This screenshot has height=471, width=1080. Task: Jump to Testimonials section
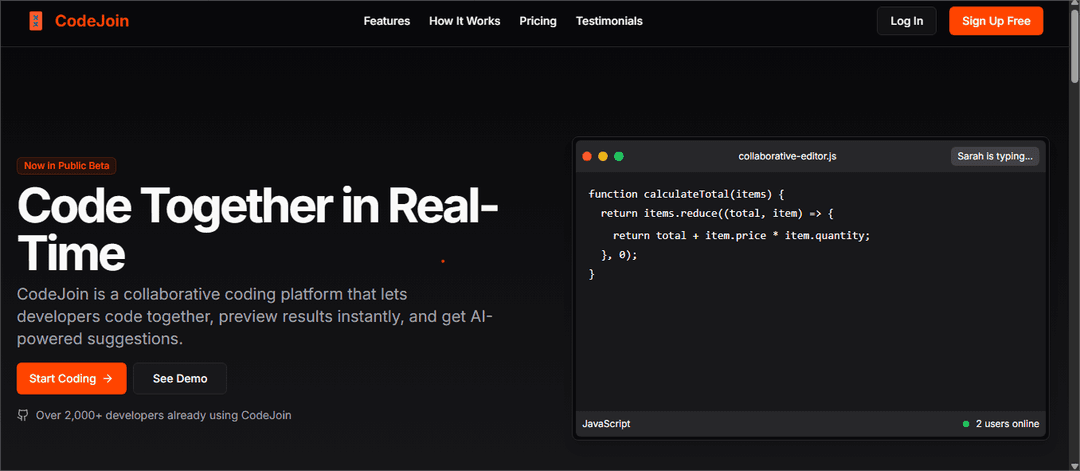tap(609, 21)
